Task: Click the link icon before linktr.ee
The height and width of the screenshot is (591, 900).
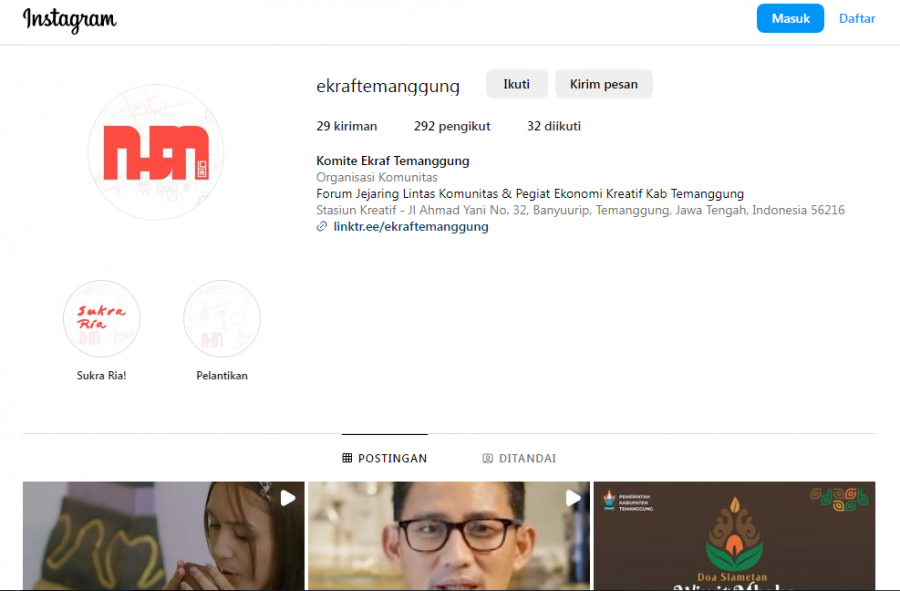Action: click(322, 227)
